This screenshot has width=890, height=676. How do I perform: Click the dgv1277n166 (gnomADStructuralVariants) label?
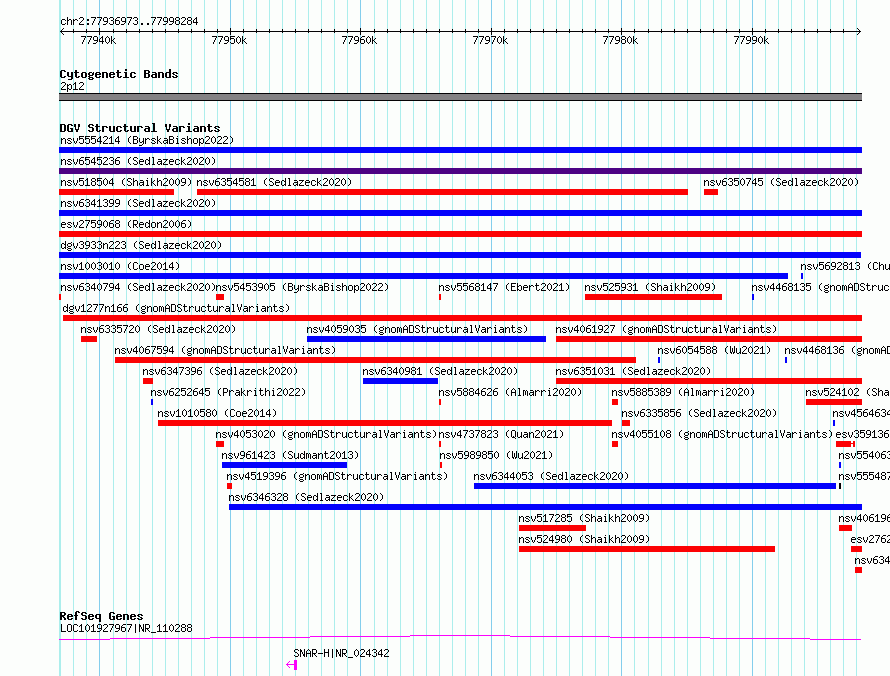(x=176, y=308)
